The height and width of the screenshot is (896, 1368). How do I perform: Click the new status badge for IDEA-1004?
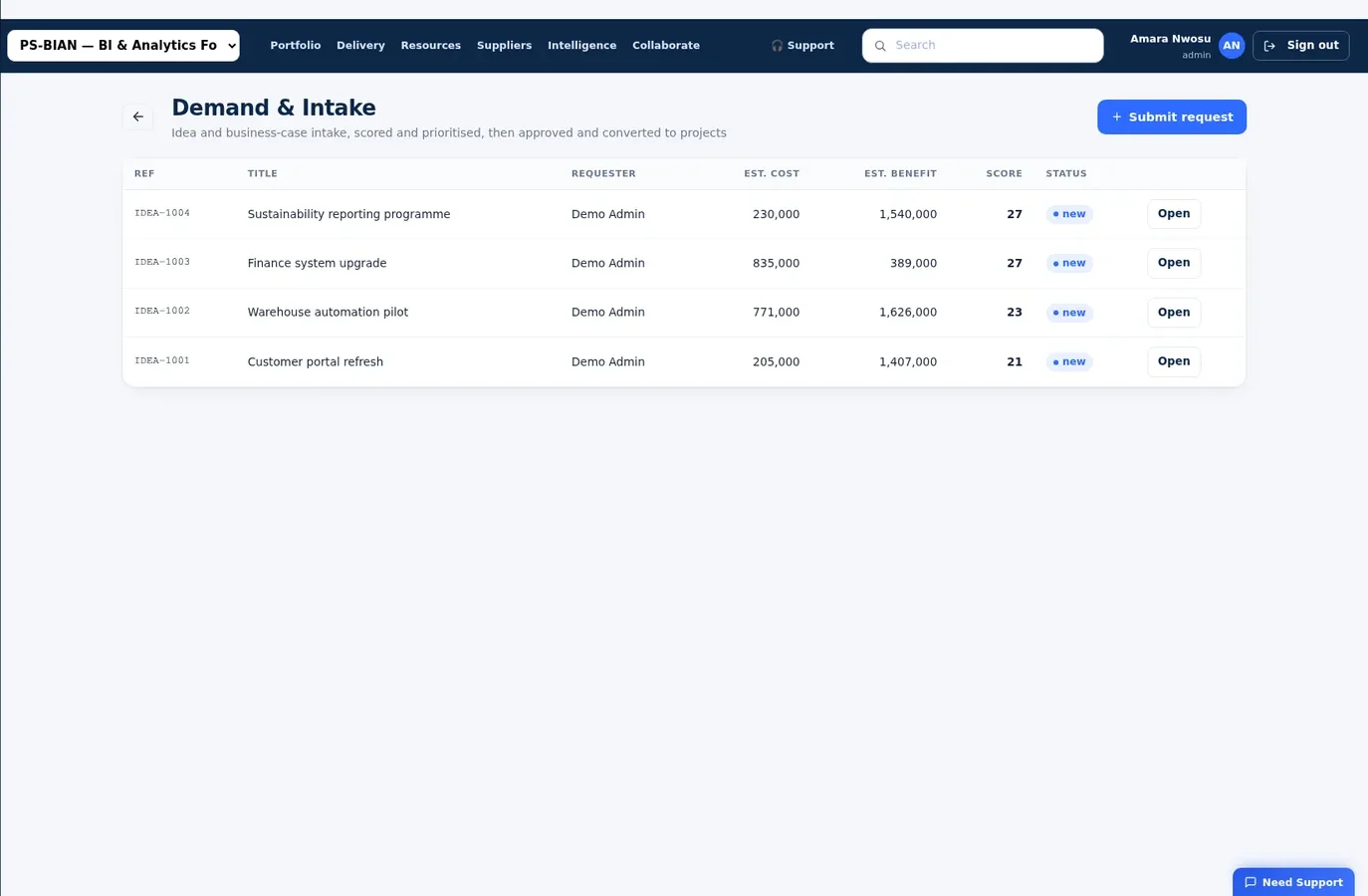coord(1069,214)
